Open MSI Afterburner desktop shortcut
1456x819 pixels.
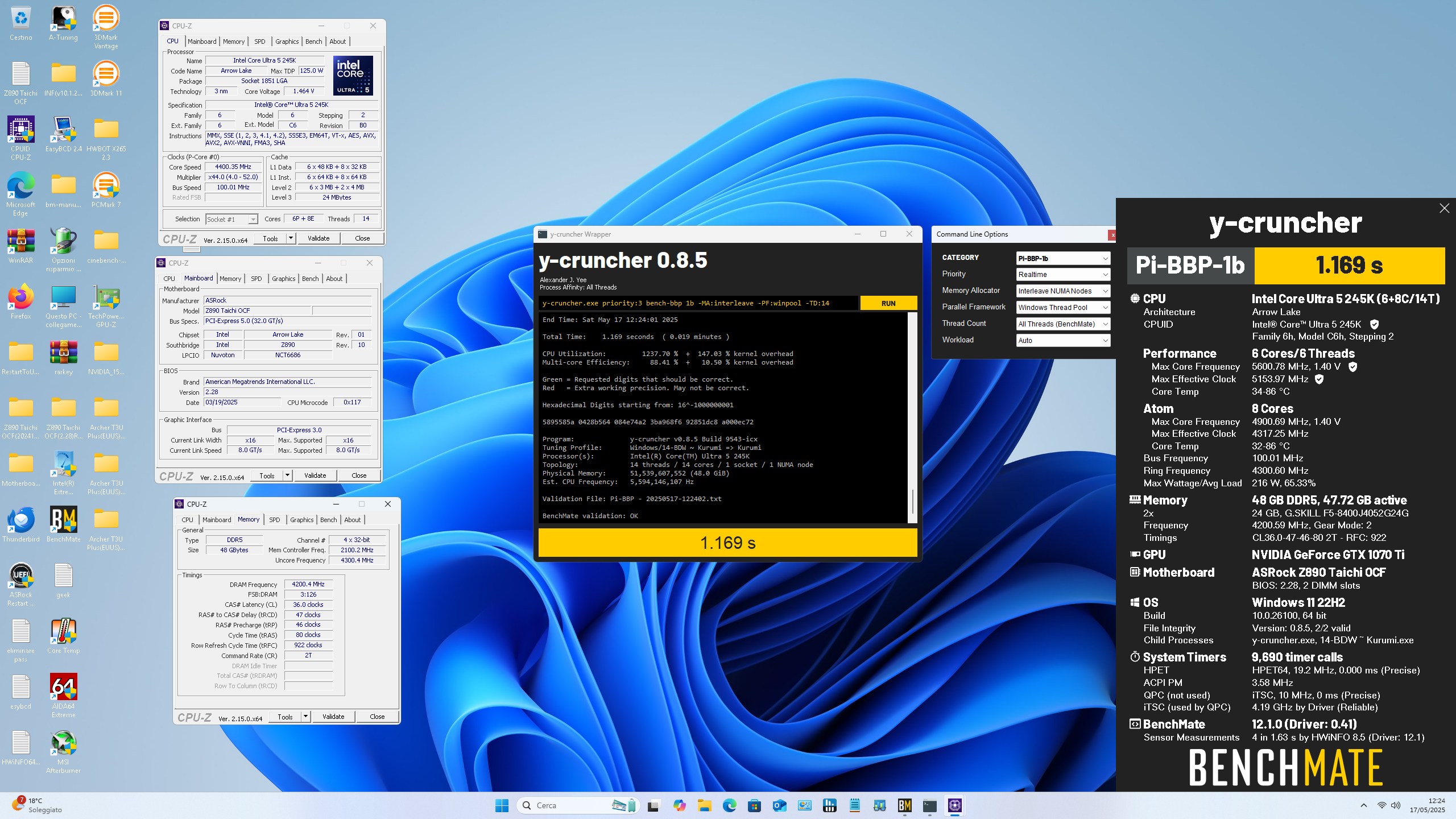(63, 752)
